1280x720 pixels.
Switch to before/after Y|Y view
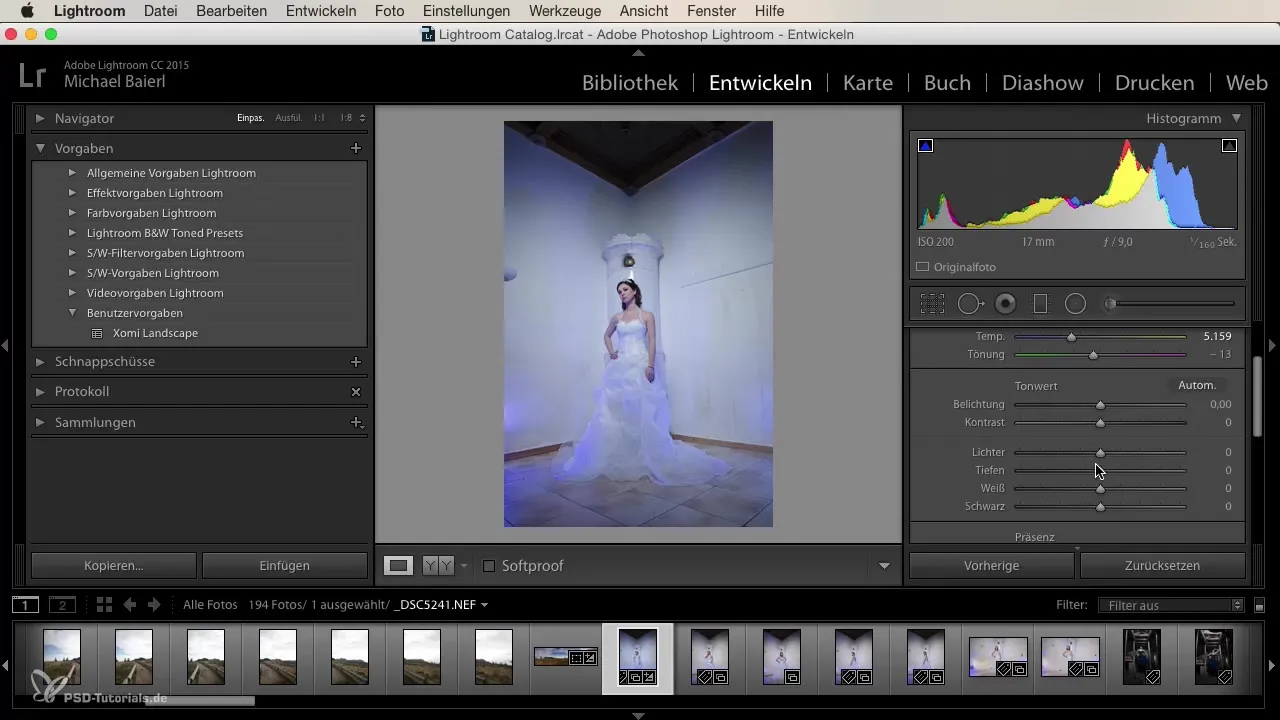[x=437, y=566]
